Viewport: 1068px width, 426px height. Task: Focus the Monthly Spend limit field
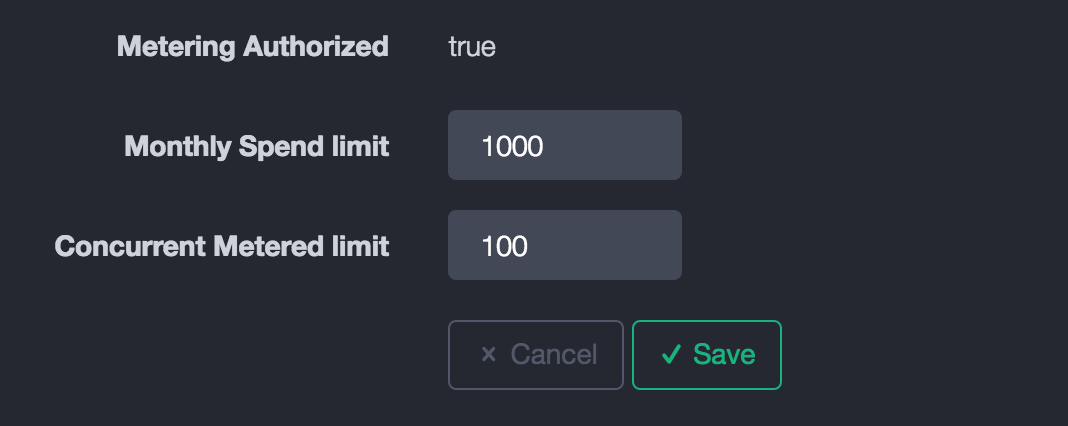coord(565,146)
